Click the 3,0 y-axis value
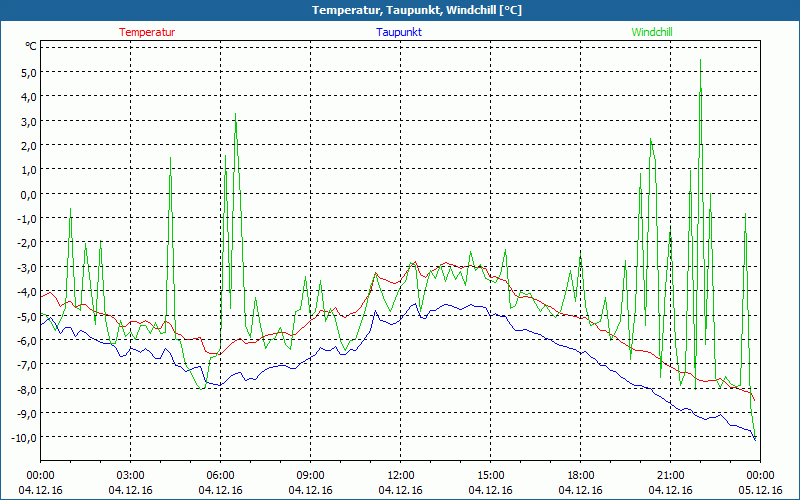 pyautogui.click(x=29, y=121)
